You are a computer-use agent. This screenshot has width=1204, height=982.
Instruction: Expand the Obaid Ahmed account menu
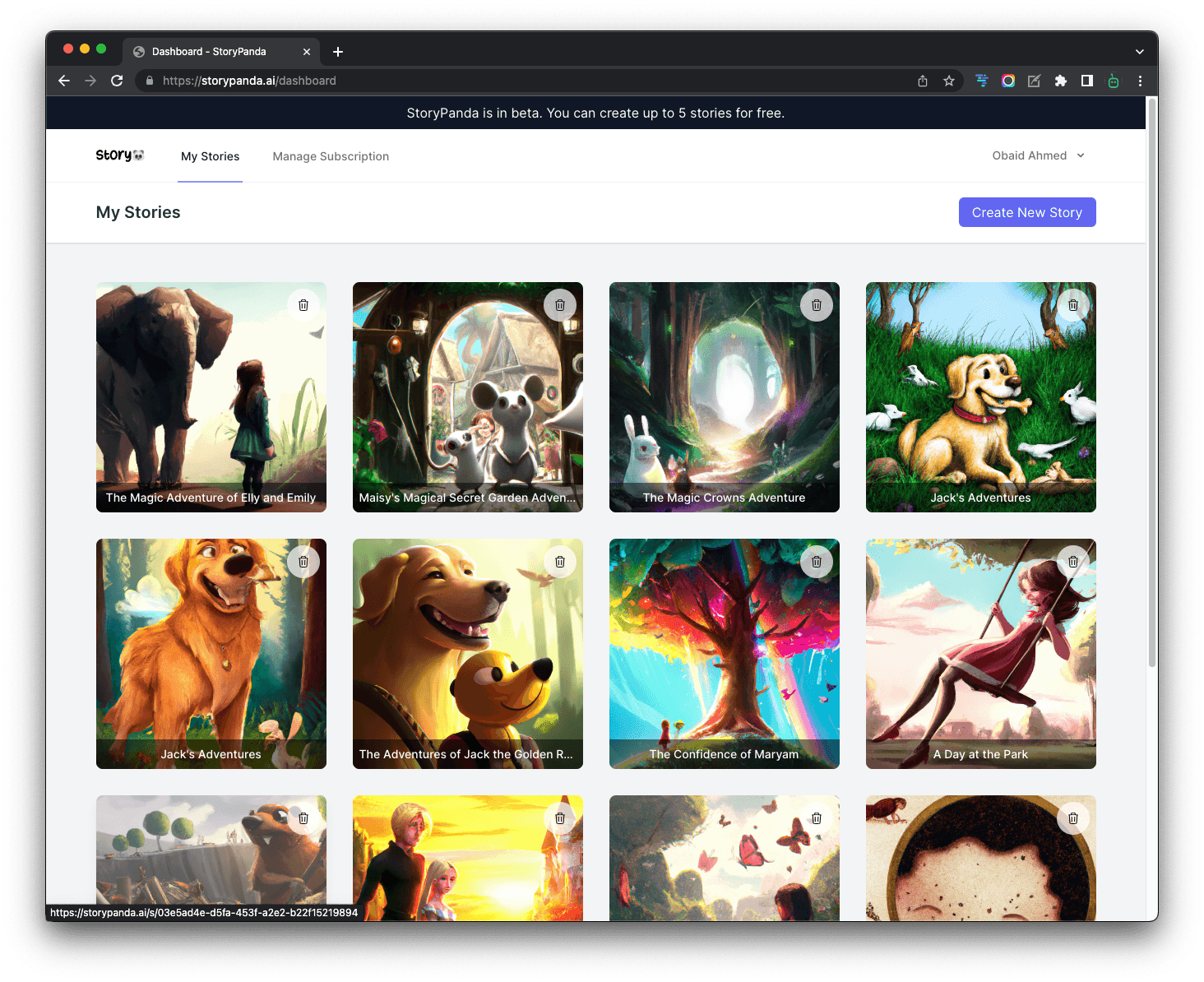pyautogui.click(x=1038, y=155)
